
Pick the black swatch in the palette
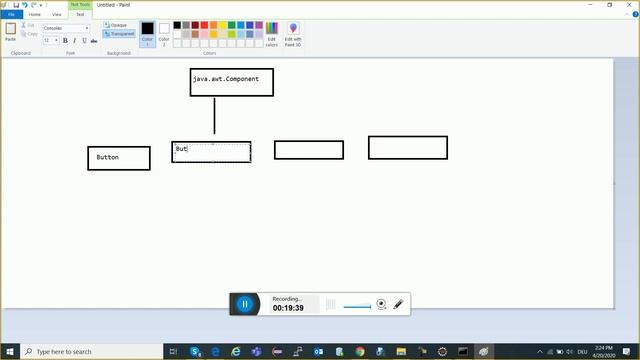177,25
